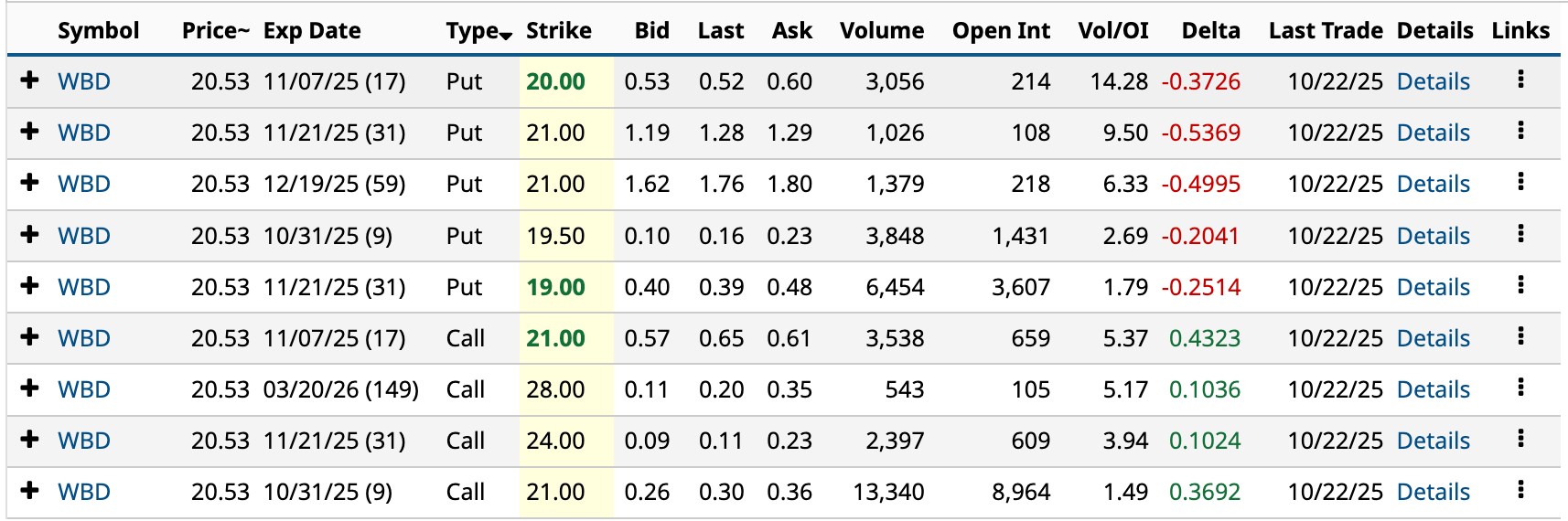Open three-dot menu for 11/21/25 Put 19.00 row
This screenshot has height=521, width=1568.
click(x=1520, y=285)
